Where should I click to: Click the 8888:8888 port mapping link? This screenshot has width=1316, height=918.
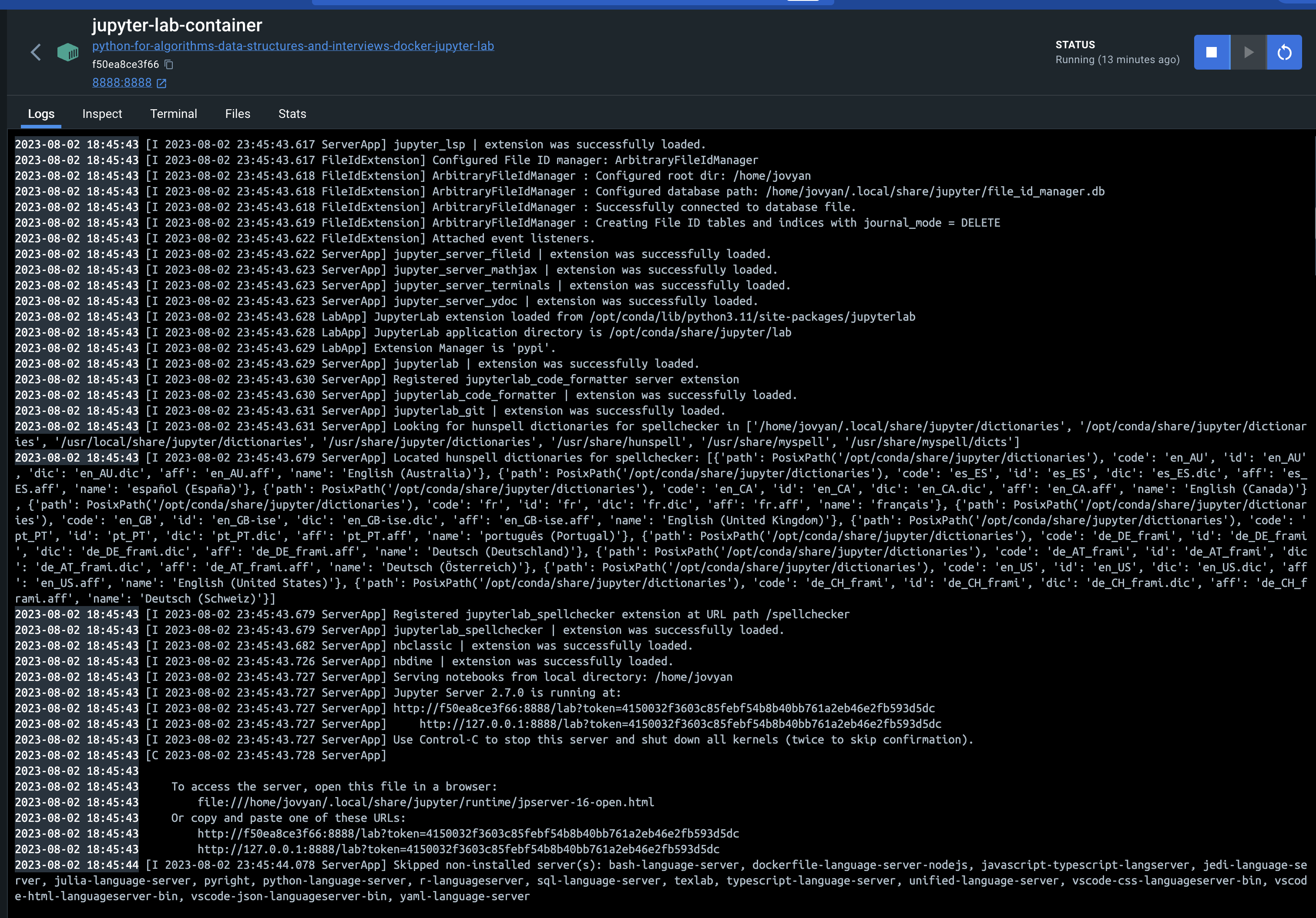tap(121, 83)
